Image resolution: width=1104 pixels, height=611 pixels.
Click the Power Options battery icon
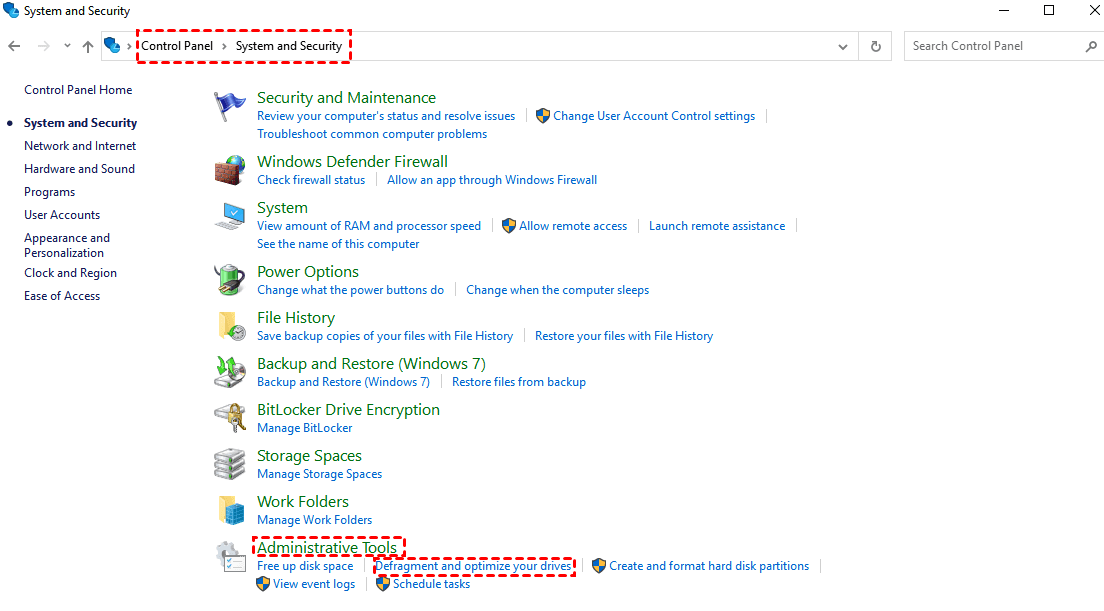click(230, 280)
